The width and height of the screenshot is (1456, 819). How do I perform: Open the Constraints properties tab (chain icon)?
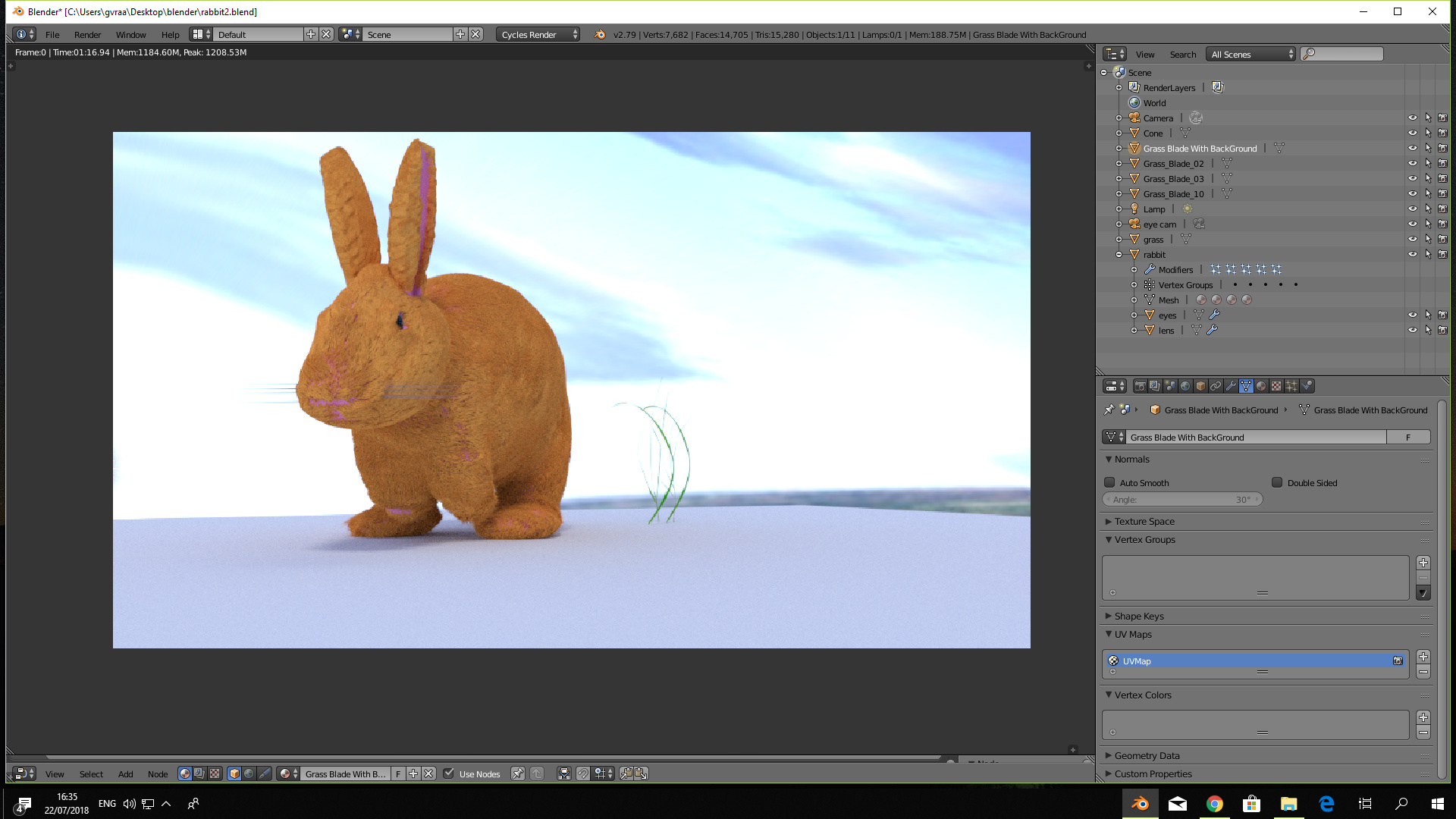click(x=1216, y=386)
